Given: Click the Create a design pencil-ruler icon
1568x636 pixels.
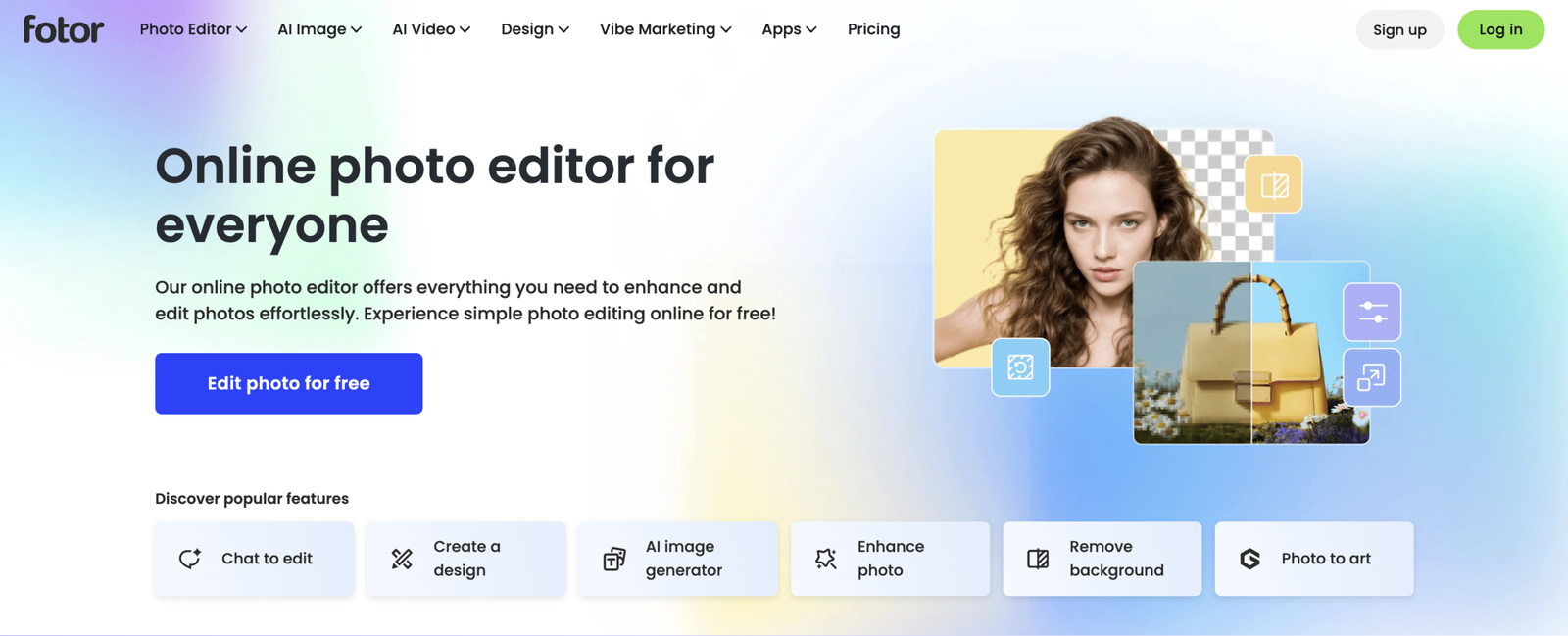Looking at the screenshot, I should click(402, 559).
